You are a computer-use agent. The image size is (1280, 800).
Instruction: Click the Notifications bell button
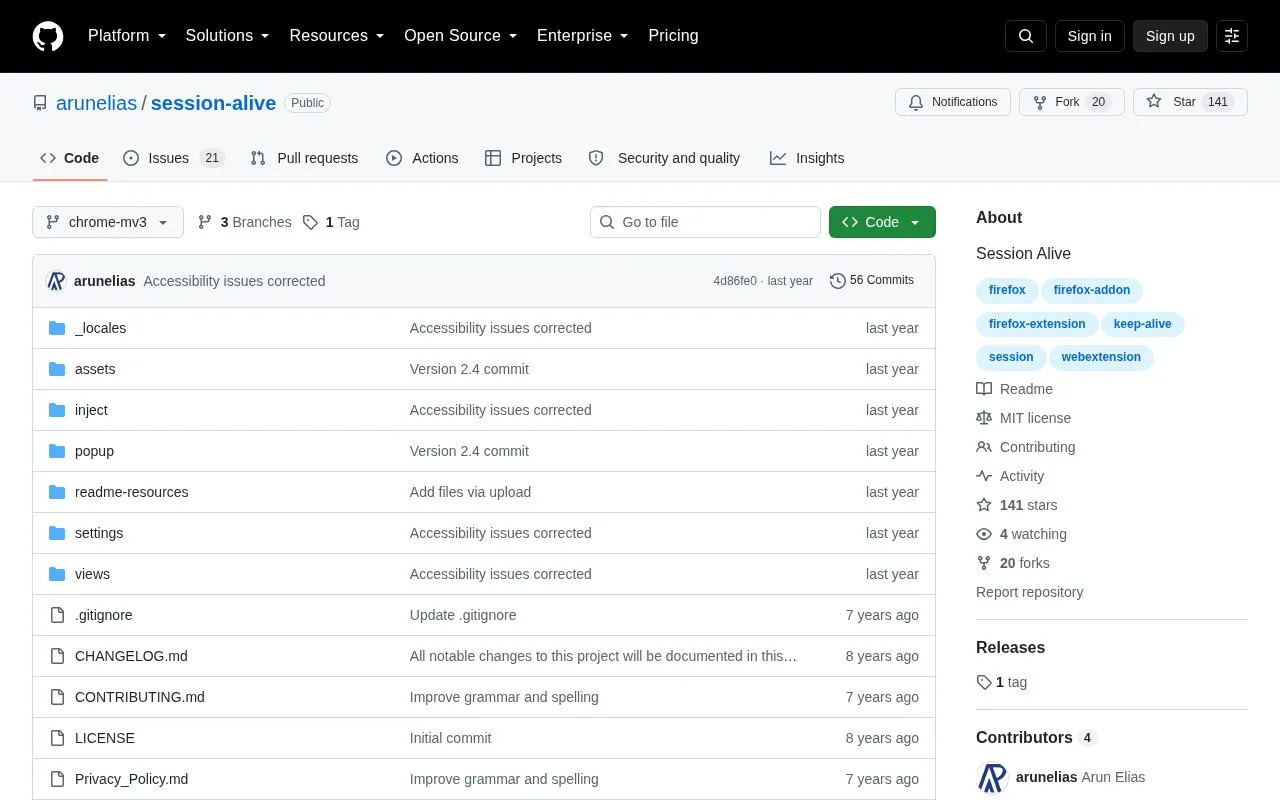(x=953, y=102)
